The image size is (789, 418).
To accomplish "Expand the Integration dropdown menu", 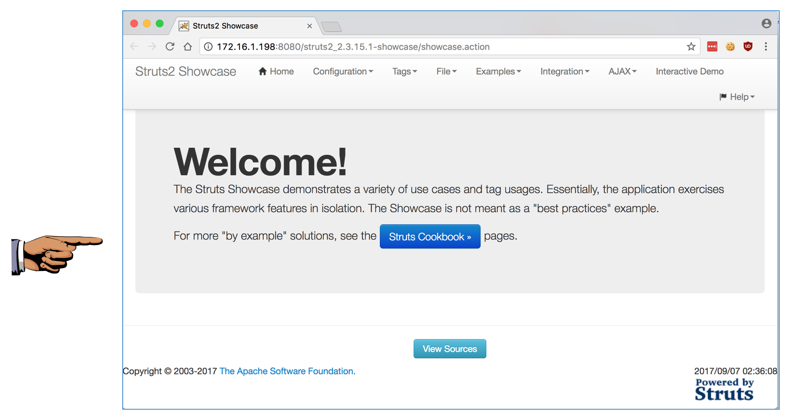I will coord(565,71).
